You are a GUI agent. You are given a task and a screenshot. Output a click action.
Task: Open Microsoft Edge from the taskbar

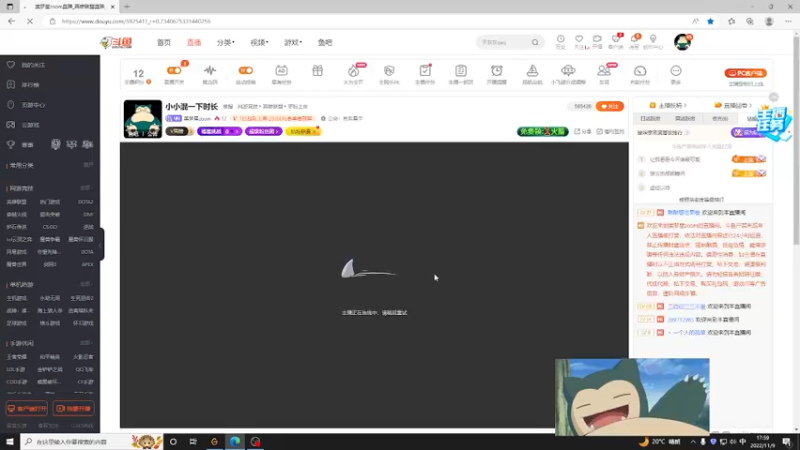[x=235, y=442]
